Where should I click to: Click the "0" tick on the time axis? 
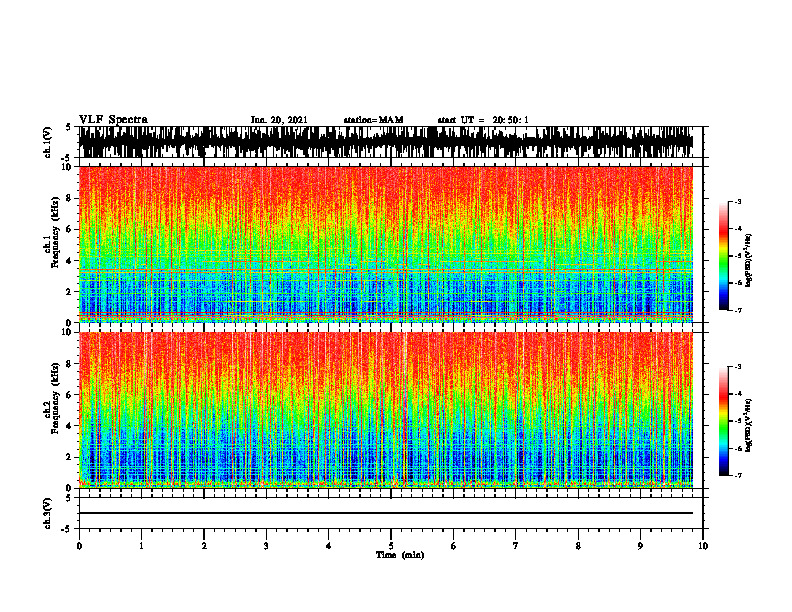click(x=79, y=546)
